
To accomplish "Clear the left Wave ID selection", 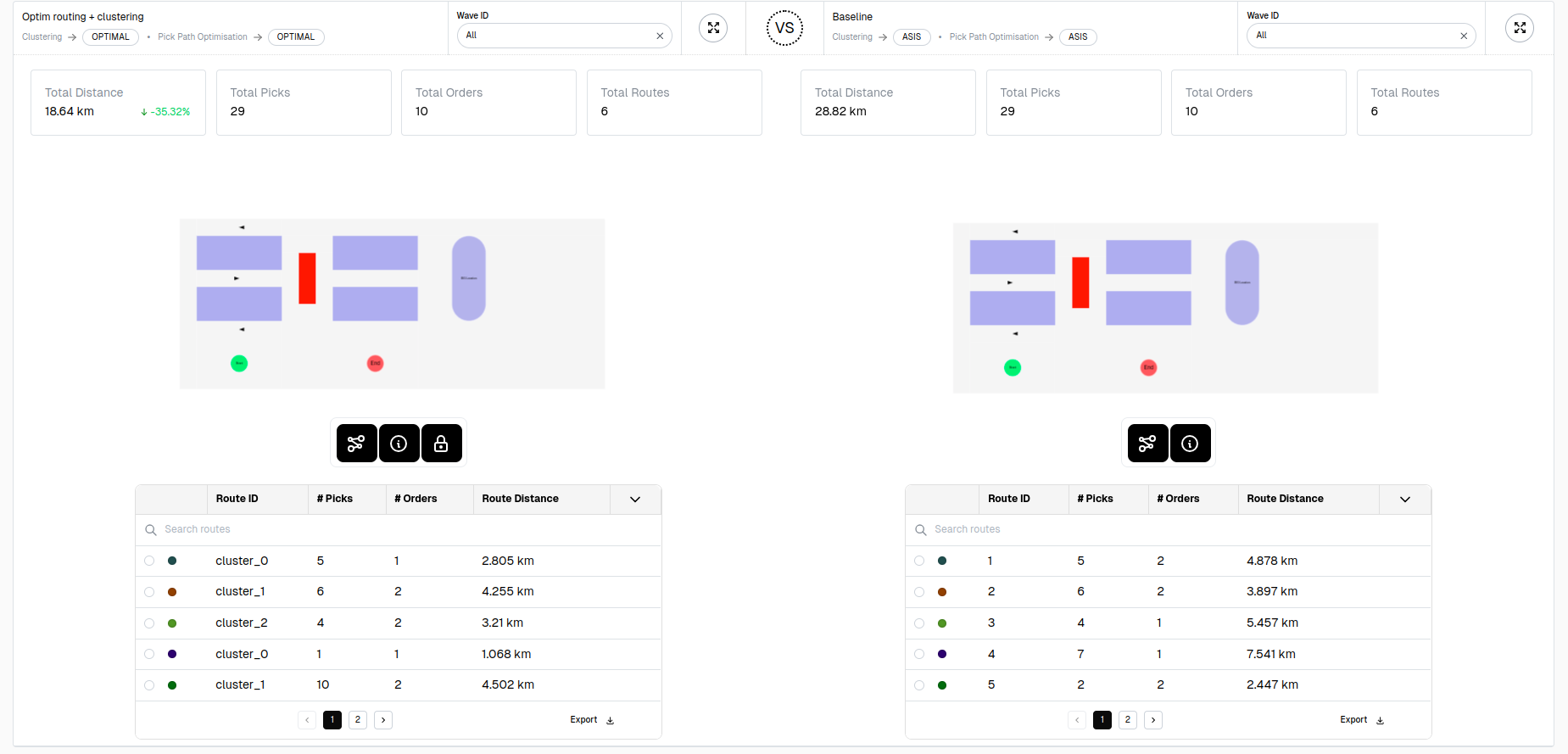I will [660, 36].
